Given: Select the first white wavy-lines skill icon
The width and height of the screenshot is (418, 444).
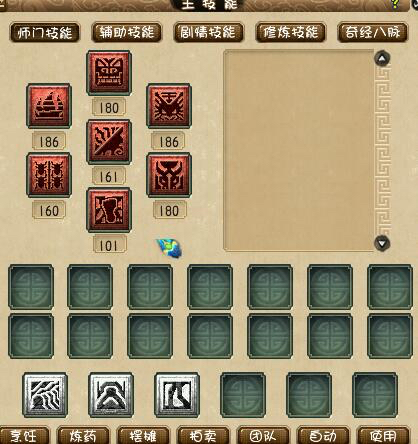Looking at the screenshot, I should point(45,395).
